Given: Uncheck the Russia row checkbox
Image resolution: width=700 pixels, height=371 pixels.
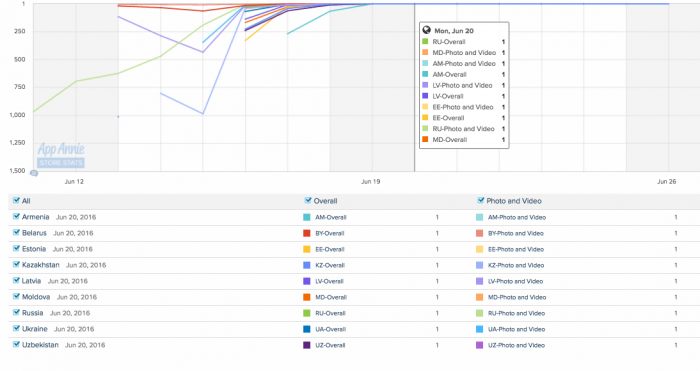Looking at the screenshot, I should pos(17,313).
